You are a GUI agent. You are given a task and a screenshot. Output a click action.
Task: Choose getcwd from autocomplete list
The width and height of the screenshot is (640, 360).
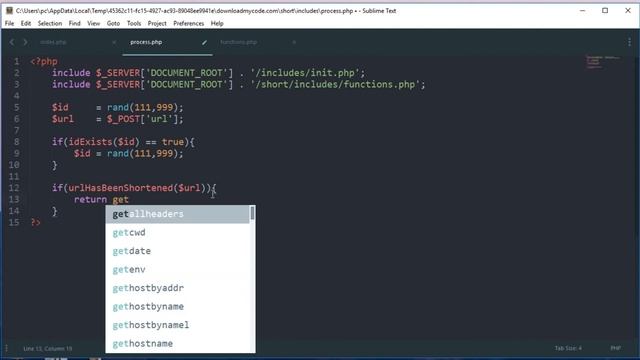click(178, 232)
